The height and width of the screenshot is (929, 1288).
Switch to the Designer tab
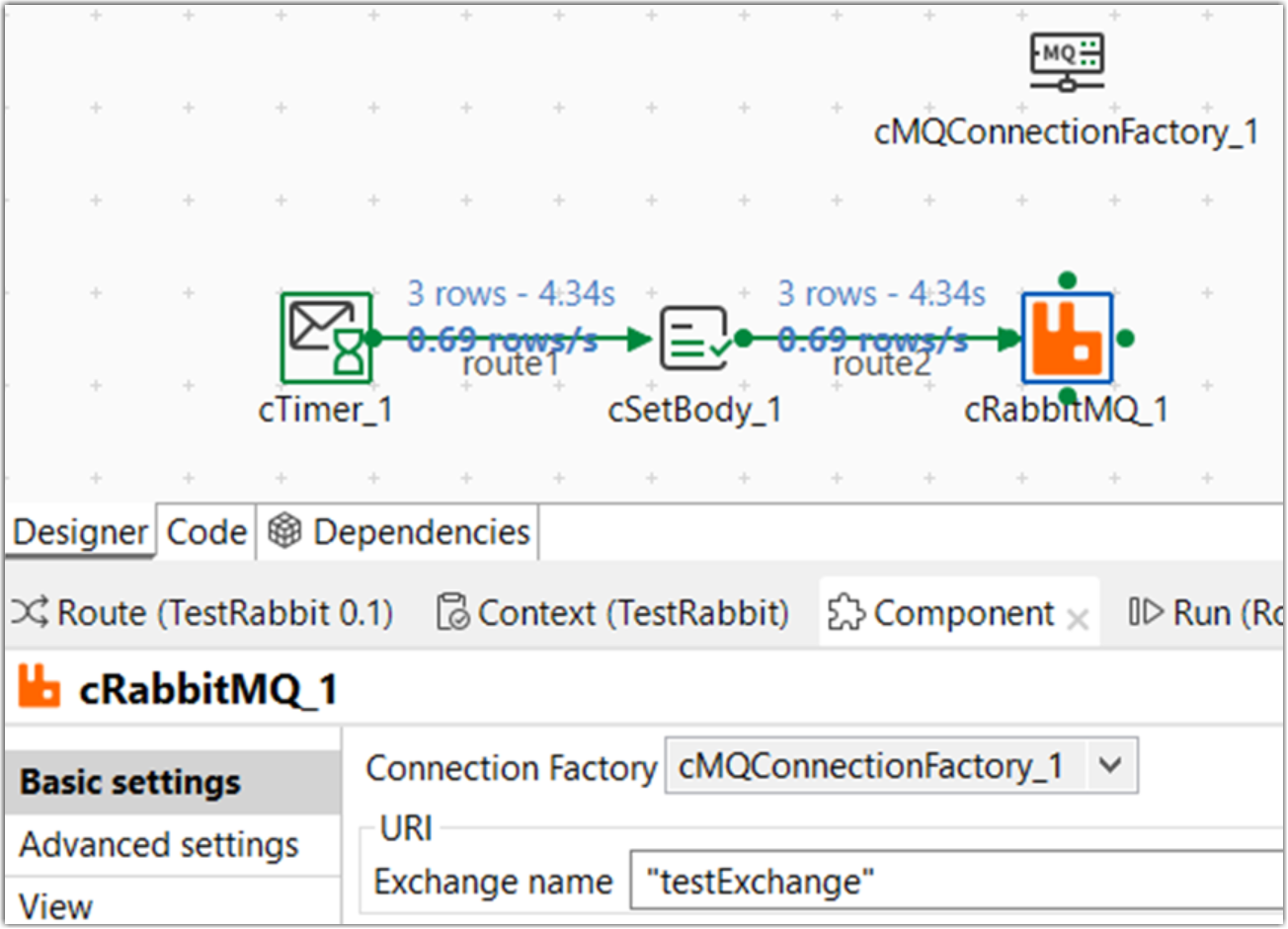pos(81,532)
